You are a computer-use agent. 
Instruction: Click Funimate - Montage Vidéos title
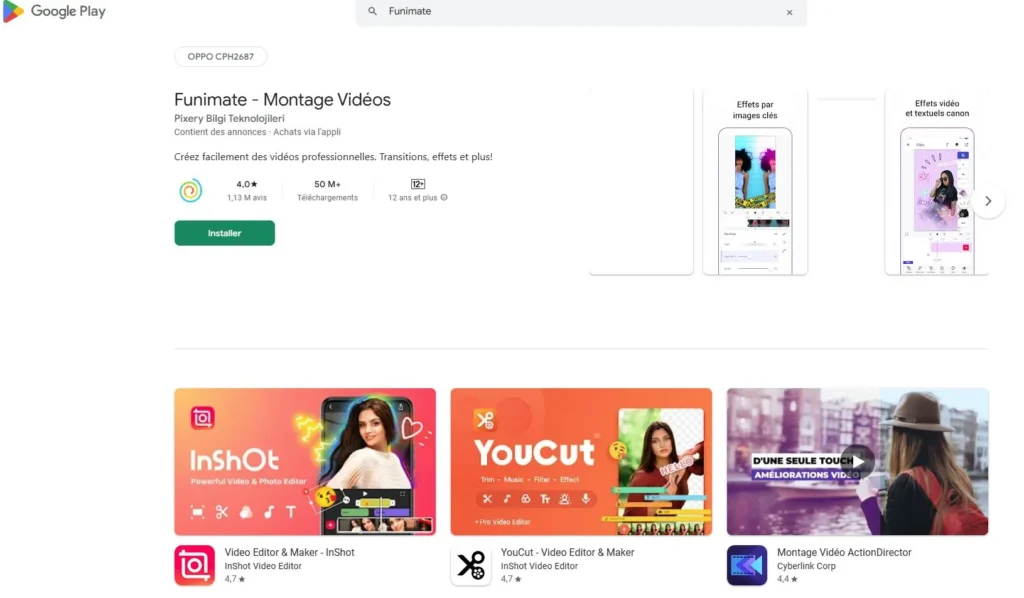click(x=282, y=99)
